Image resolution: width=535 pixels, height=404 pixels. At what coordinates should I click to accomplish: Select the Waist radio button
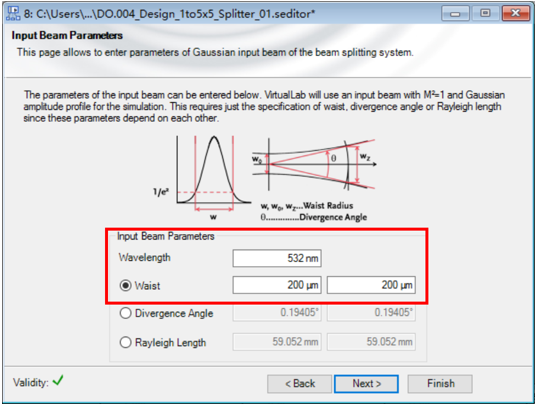[x=126, y=285]
